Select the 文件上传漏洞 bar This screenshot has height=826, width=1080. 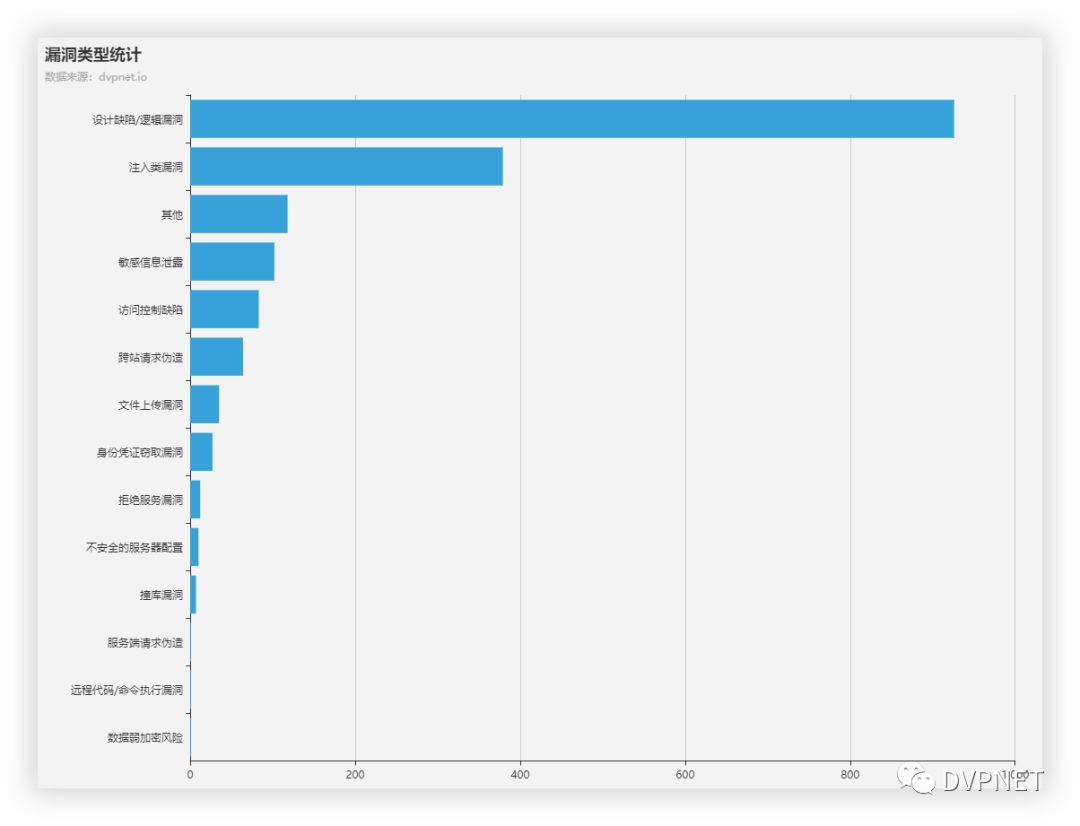(205, 404)
